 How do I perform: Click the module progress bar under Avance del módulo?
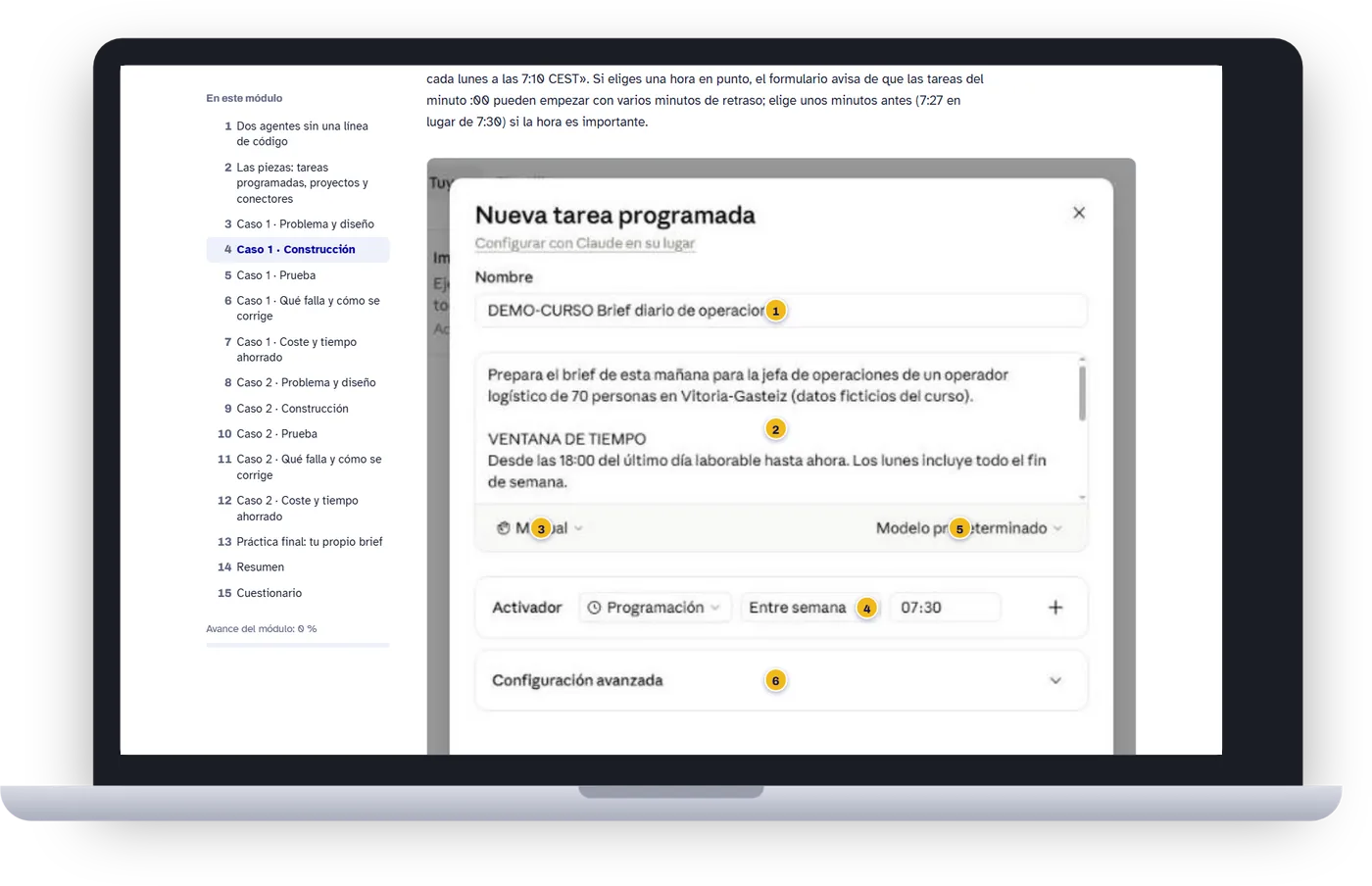(x=298, y=645)
